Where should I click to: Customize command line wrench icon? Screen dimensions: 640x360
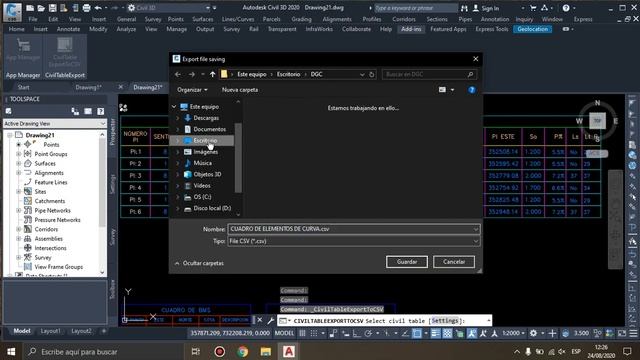(x=270, y=320)
